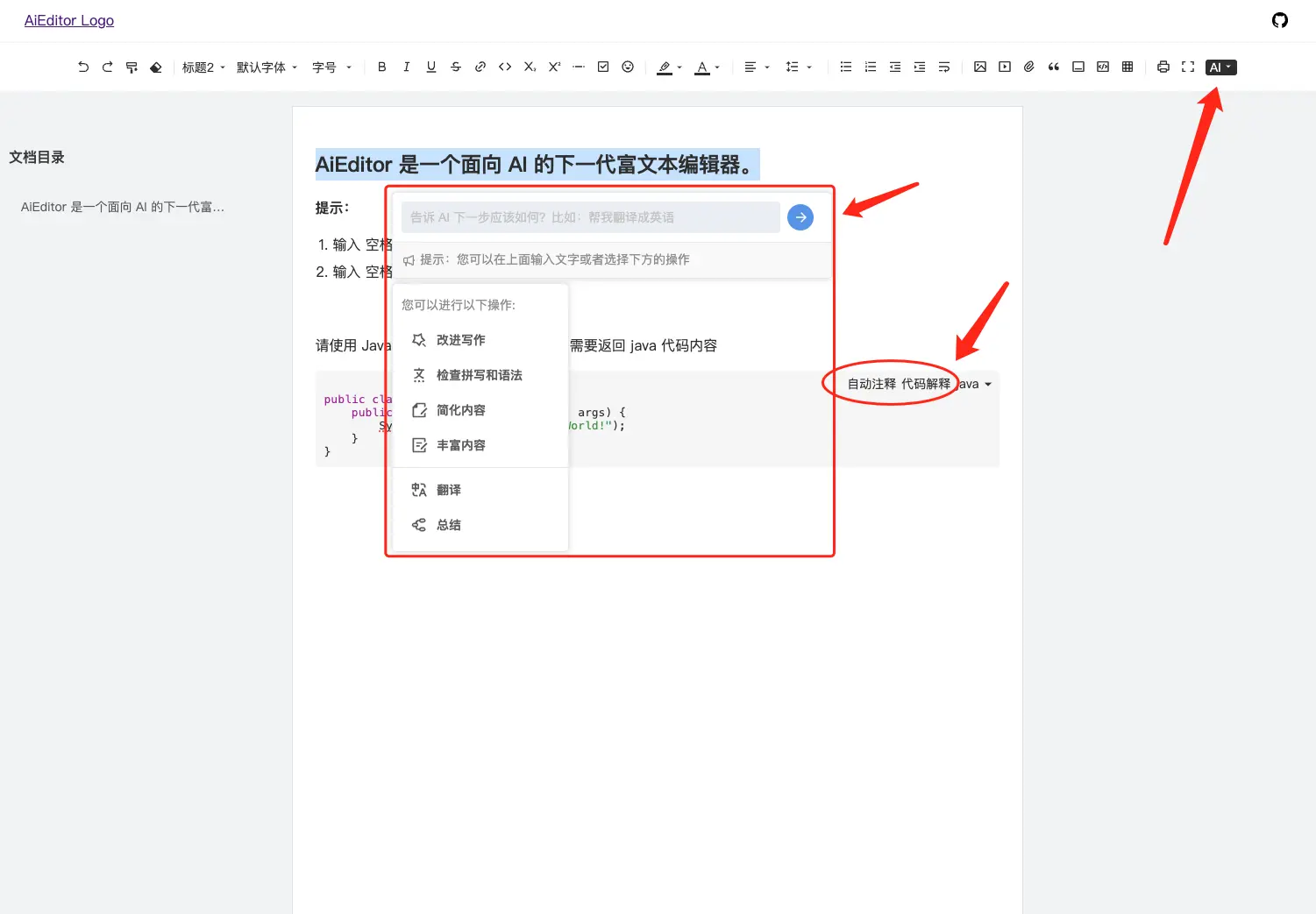Screen dimensions: 1316x914
Task: Open the emoji picker icon
Action: click(628, 67)
